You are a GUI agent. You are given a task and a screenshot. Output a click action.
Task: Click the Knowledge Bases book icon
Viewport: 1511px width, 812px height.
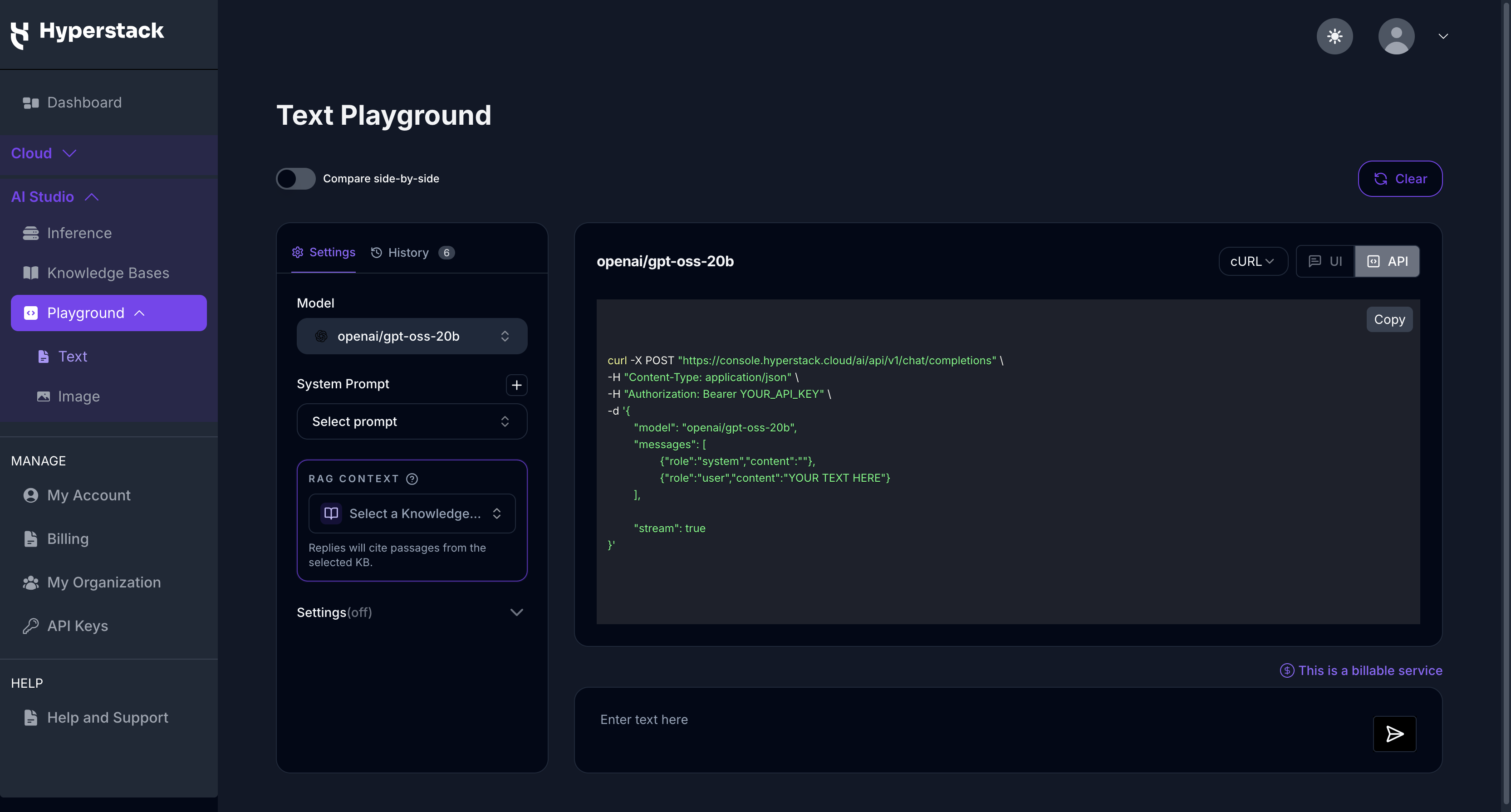coord(30,273)
